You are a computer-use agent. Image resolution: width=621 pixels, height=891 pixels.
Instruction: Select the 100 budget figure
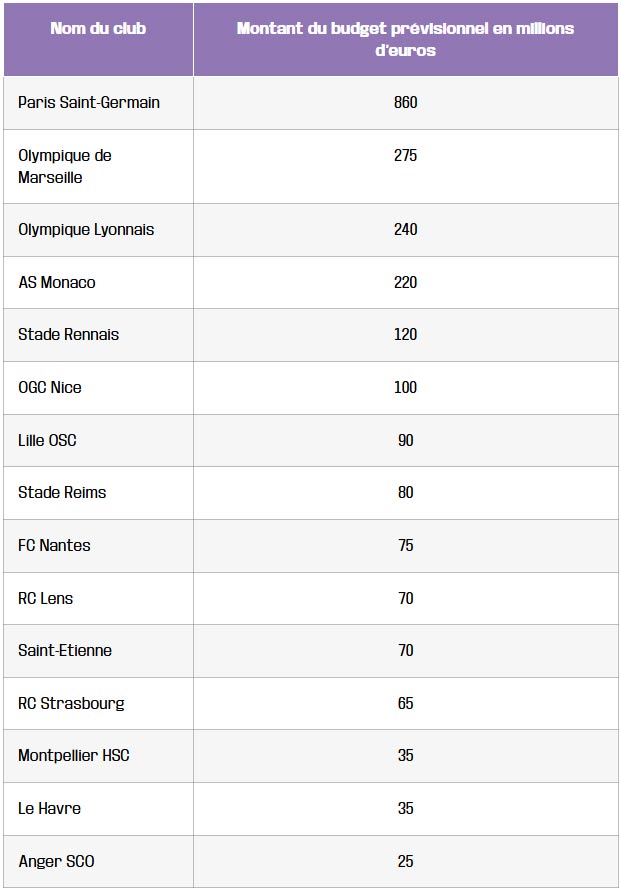coord(405,388)
